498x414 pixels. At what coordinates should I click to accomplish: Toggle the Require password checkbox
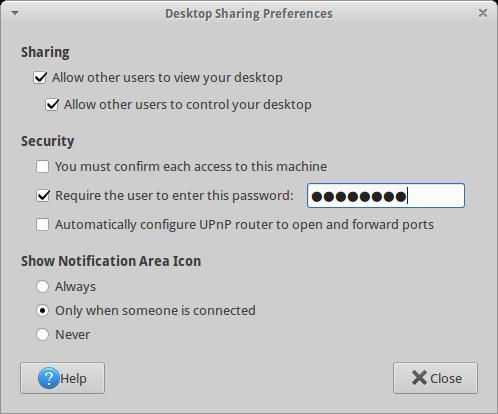tap(43, 195)
